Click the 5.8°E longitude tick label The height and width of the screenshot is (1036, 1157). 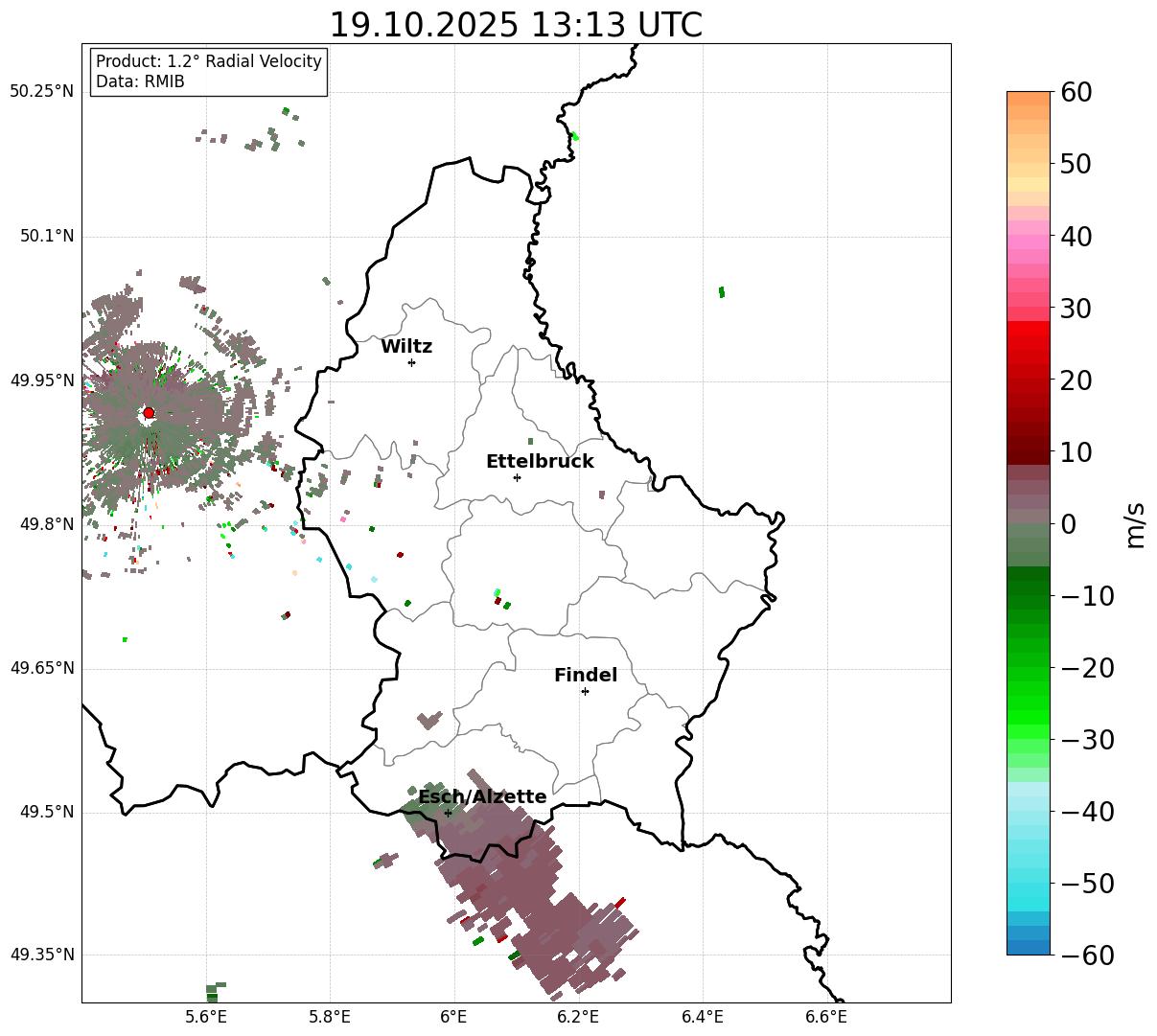(331, 1017)
